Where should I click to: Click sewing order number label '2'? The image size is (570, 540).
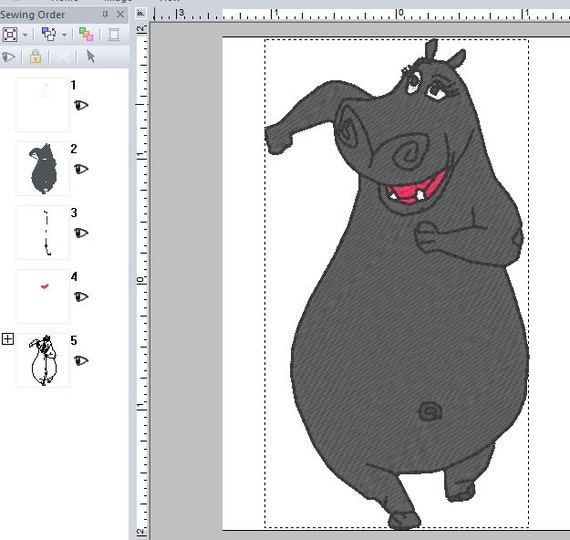74,149
